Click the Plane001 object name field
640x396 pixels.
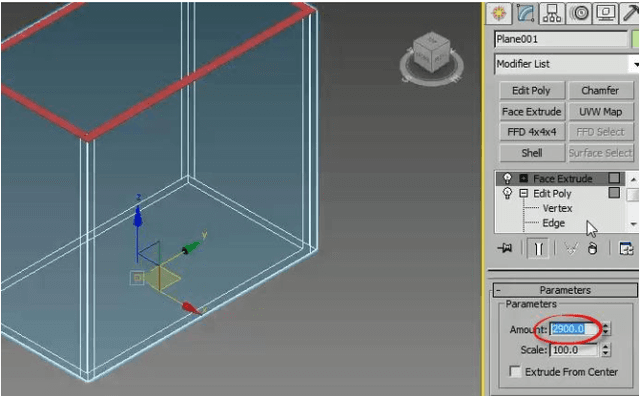(x=561, y=39)
